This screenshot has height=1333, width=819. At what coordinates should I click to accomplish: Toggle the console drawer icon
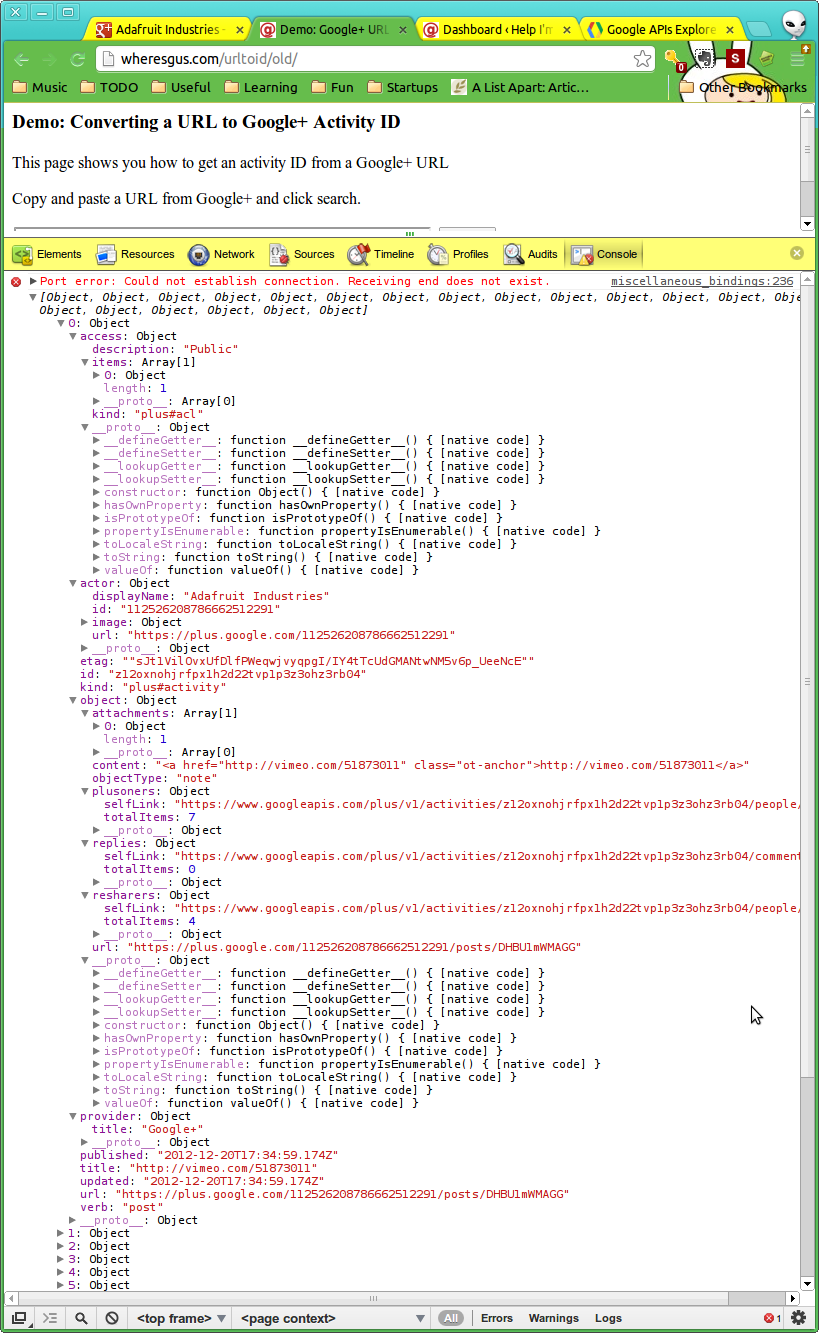50,1318
